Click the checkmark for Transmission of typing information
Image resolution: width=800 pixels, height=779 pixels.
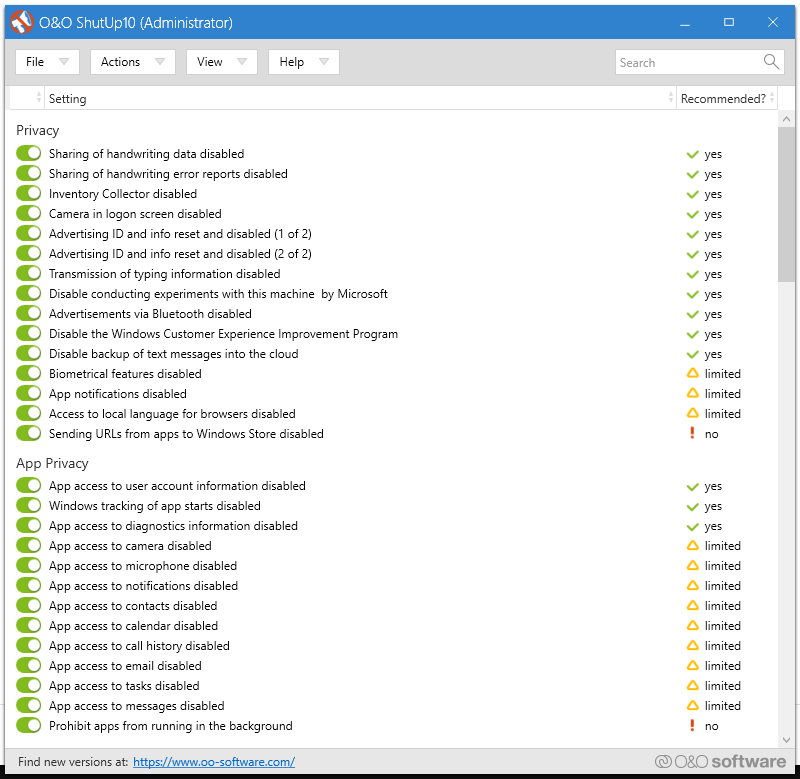point(692,274)
